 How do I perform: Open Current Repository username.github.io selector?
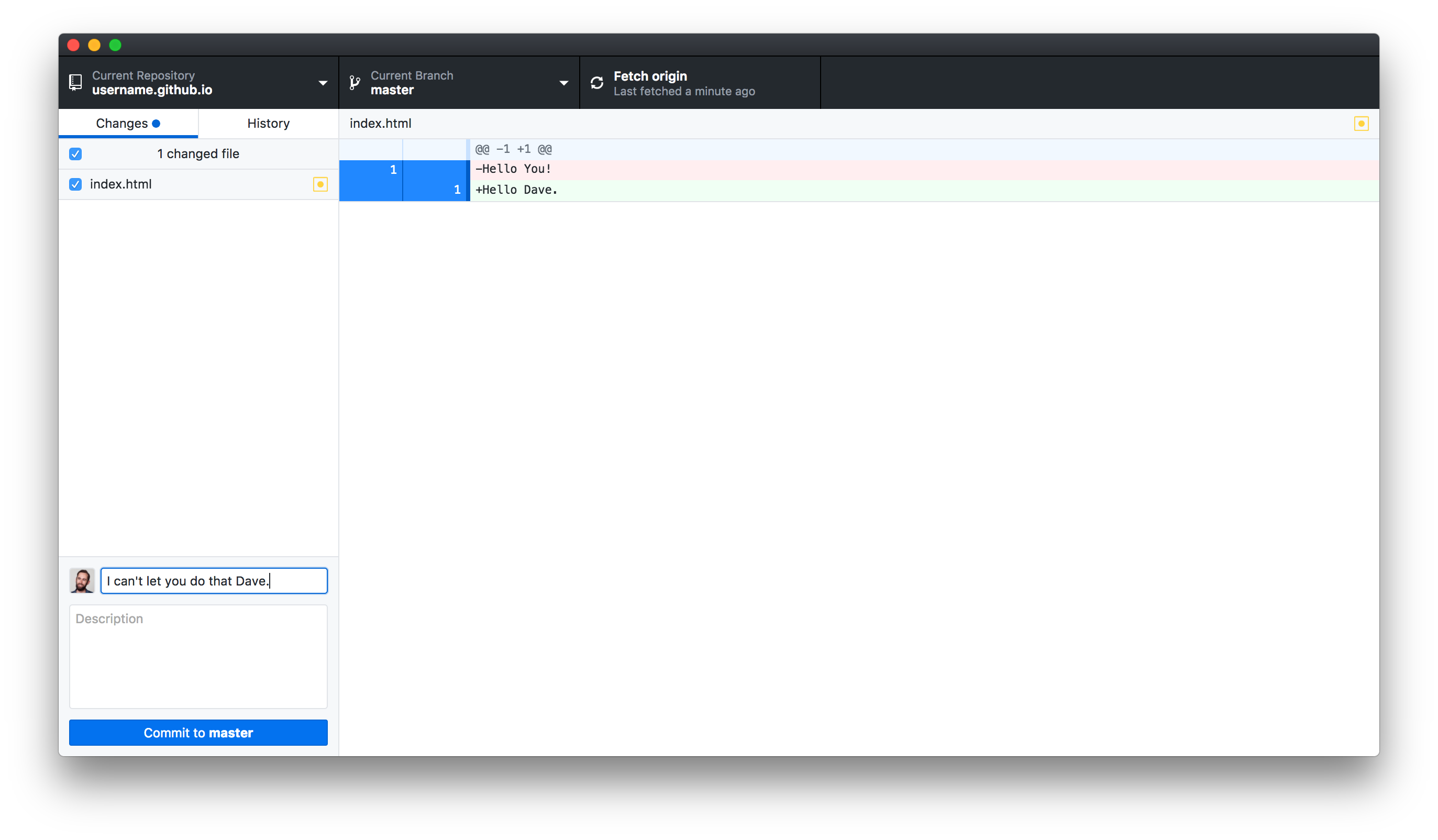coord(198,83)
